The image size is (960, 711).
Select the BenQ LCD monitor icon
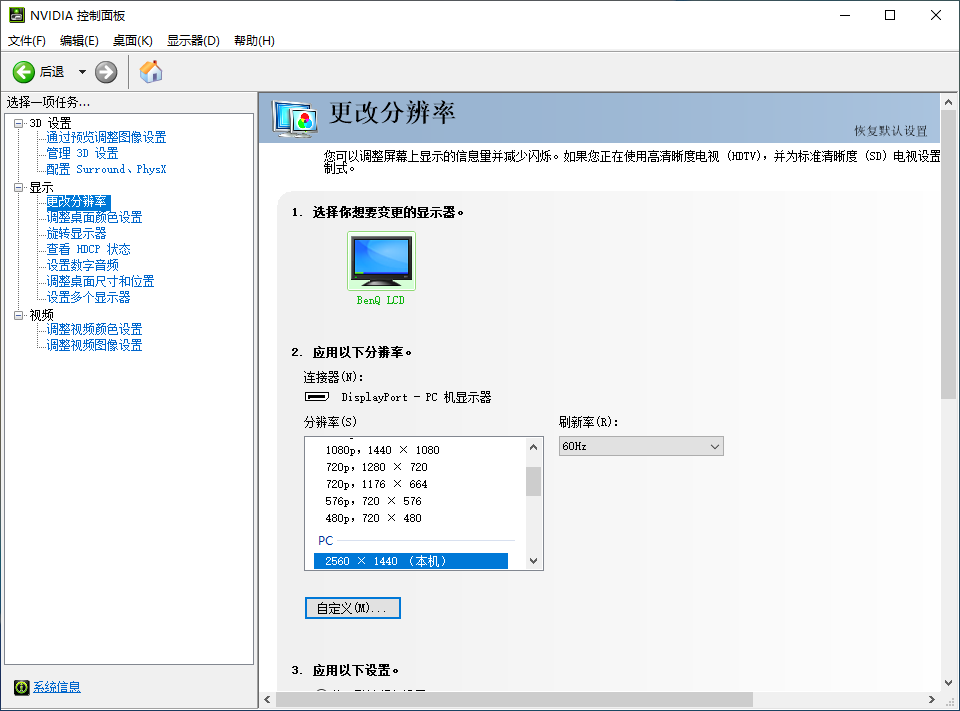(x=381, y=260)
